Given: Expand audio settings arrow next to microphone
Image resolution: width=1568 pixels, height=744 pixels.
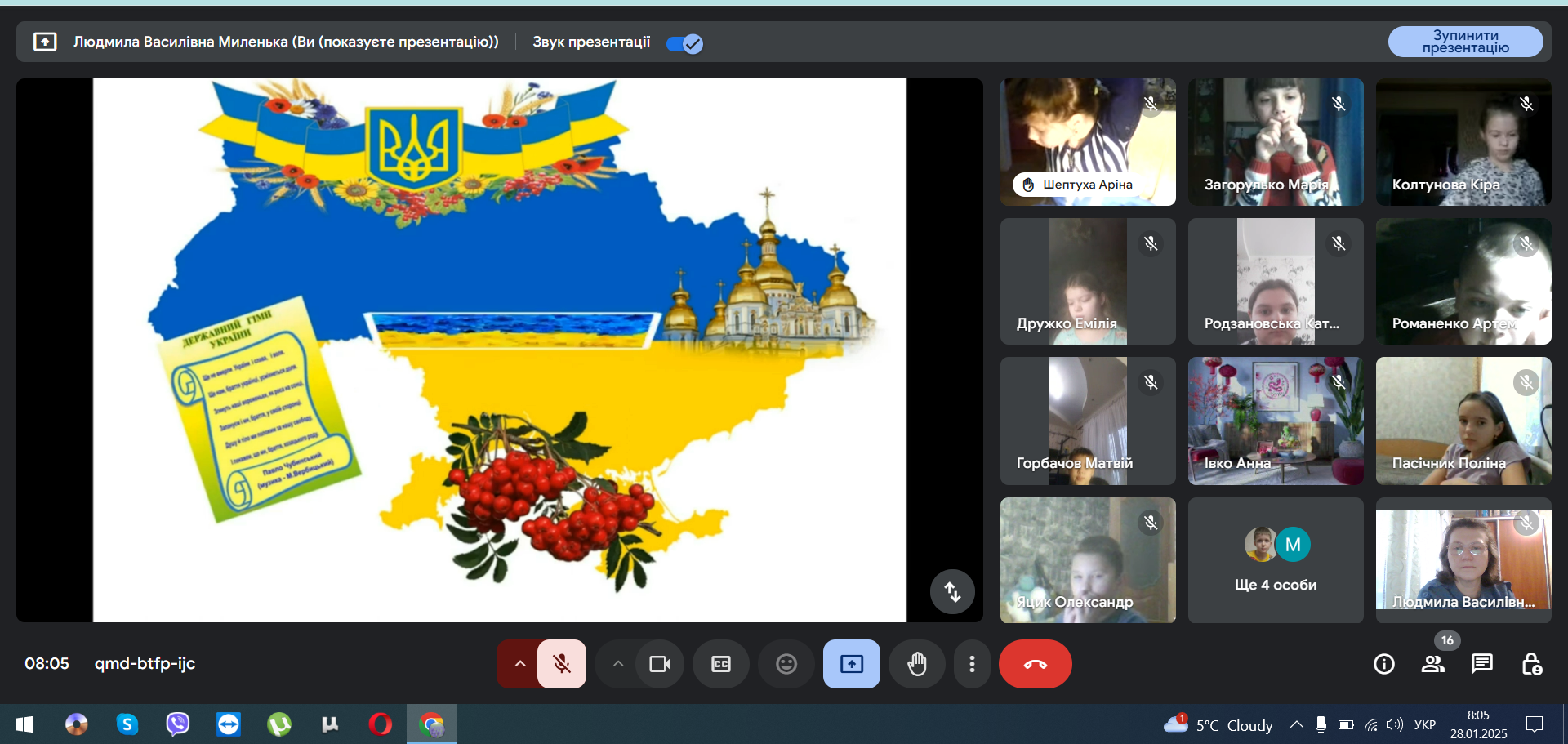Looking at the screenshot, I should click(519, 664).
